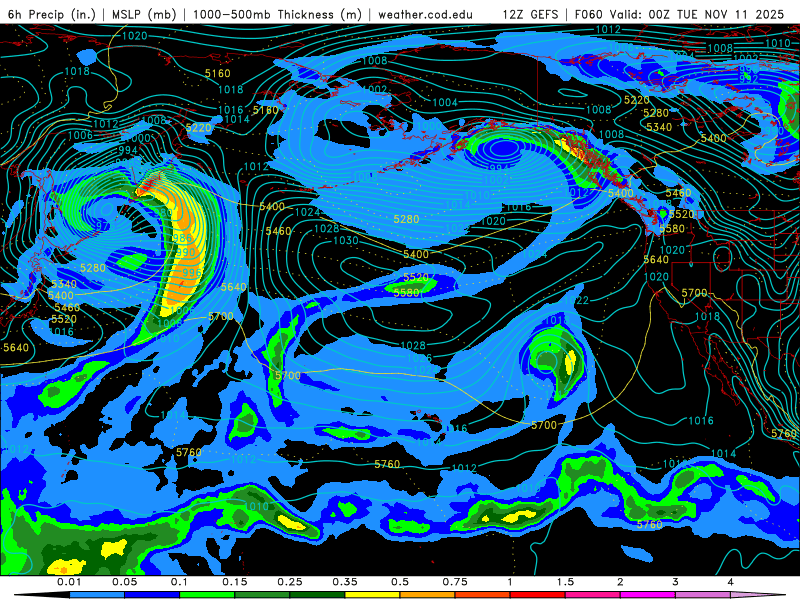Viewport: 800px width, 600px height.
Task: Click the dark blue 0.05 legend swatch
Action: [x=152, y=595]
